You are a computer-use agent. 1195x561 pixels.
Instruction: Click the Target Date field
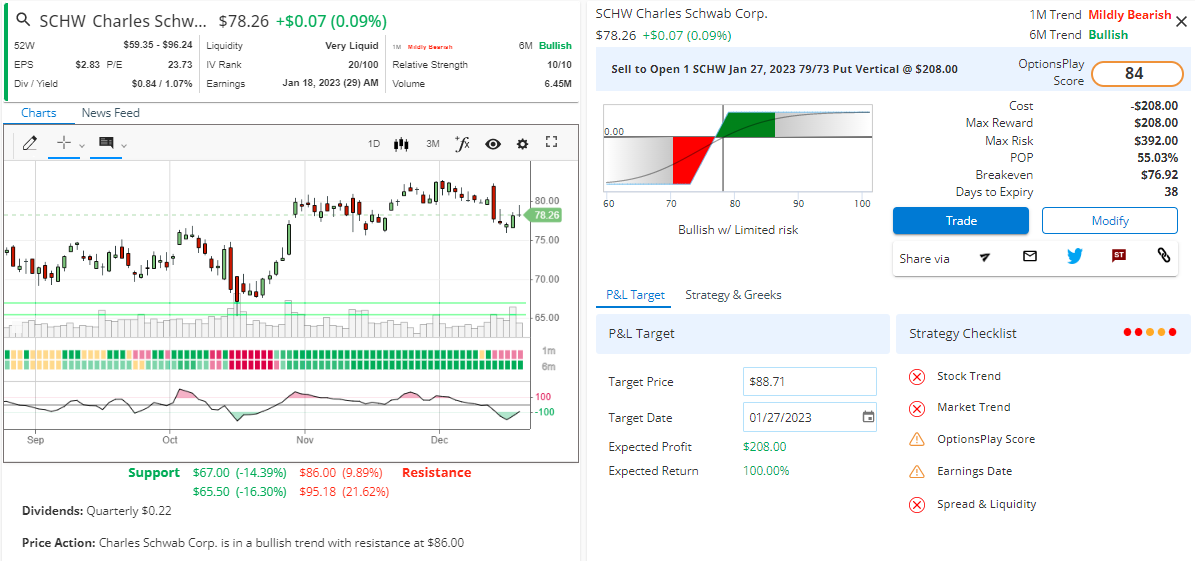pyautogui.click(x=809, y=417)
